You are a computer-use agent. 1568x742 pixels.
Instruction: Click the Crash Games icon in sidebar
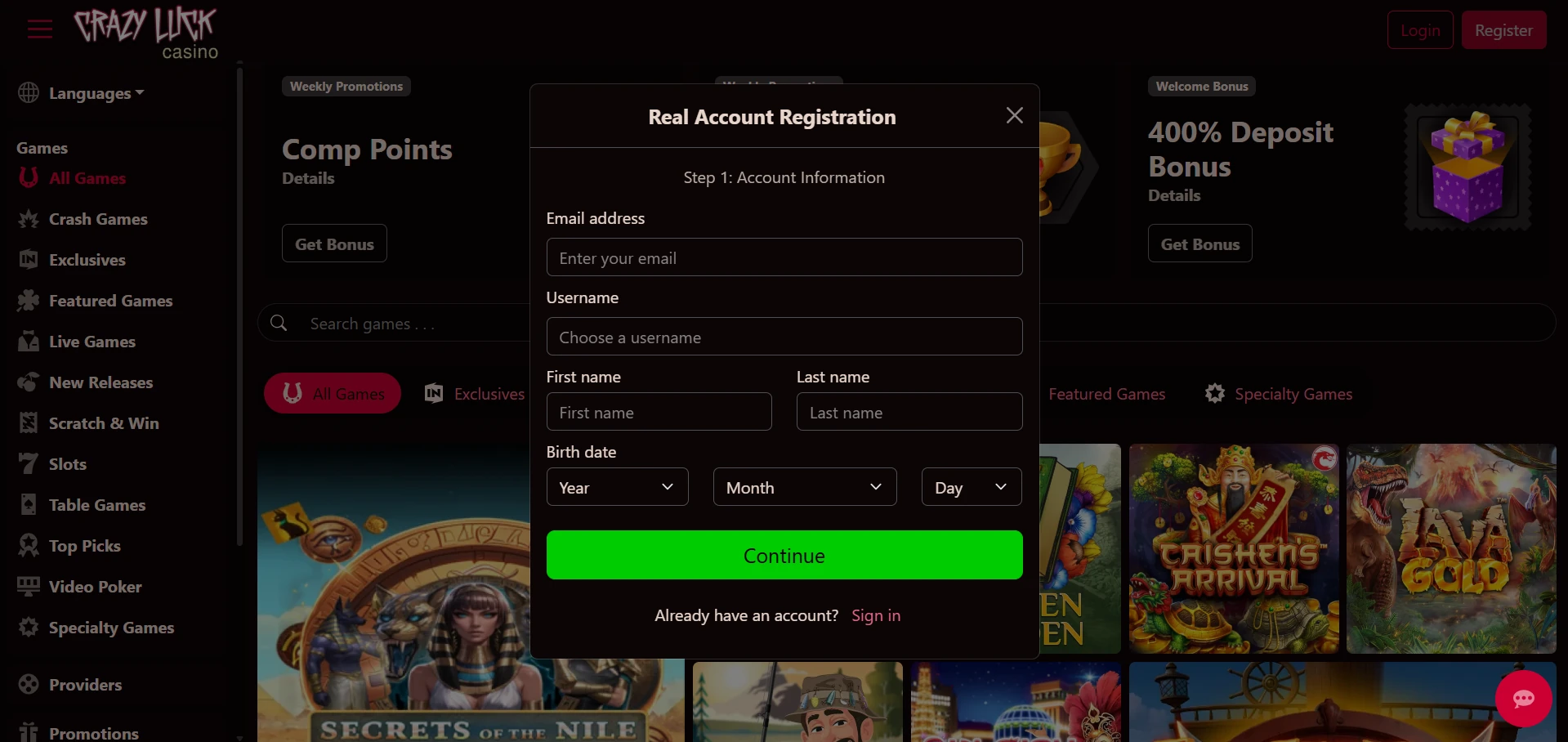pos(29,219)
